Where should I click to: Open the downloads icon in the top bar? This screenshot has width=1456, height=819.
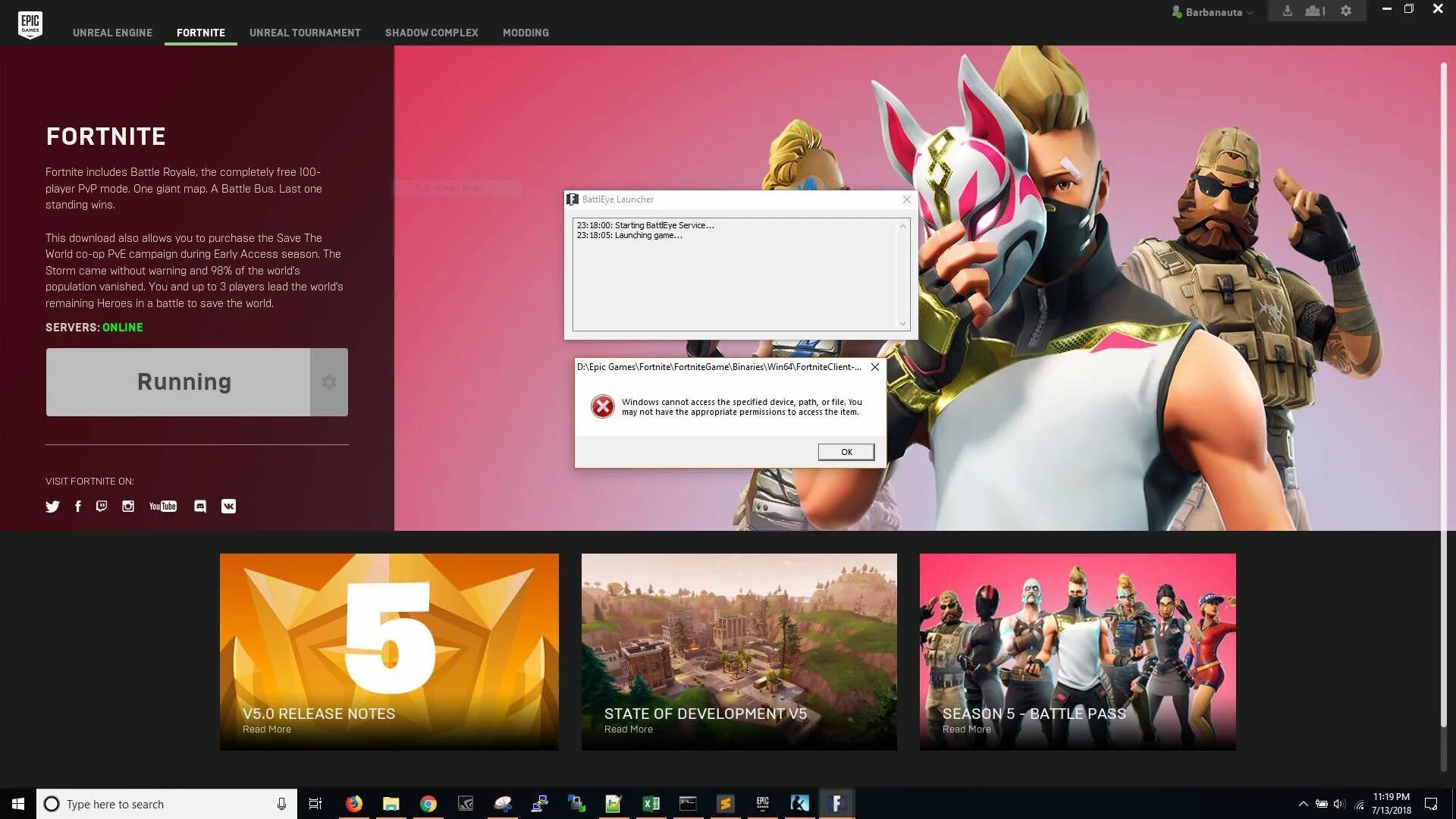1287,11
